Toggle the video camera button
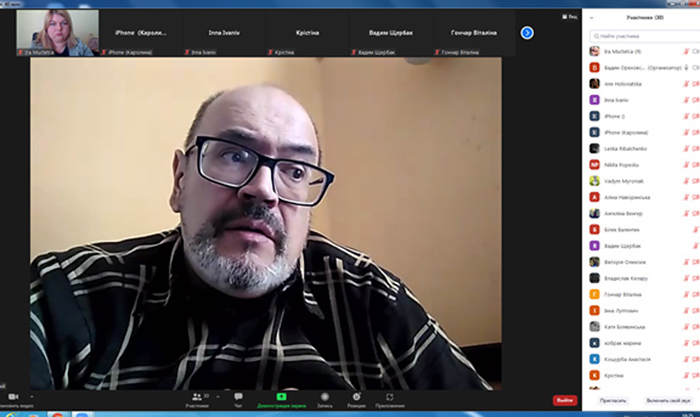This screenshot has height=417, width=700. (13, 397)
